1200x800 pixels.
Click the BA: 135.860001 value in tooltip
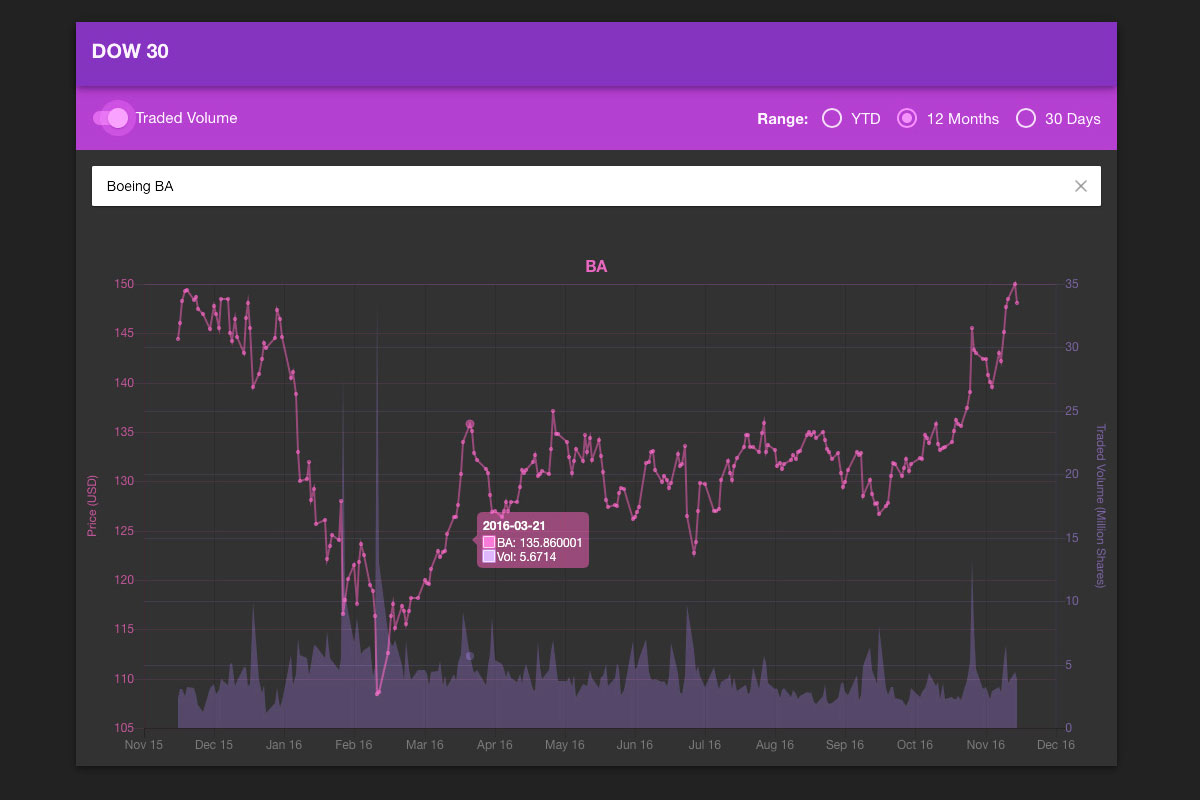540,542
